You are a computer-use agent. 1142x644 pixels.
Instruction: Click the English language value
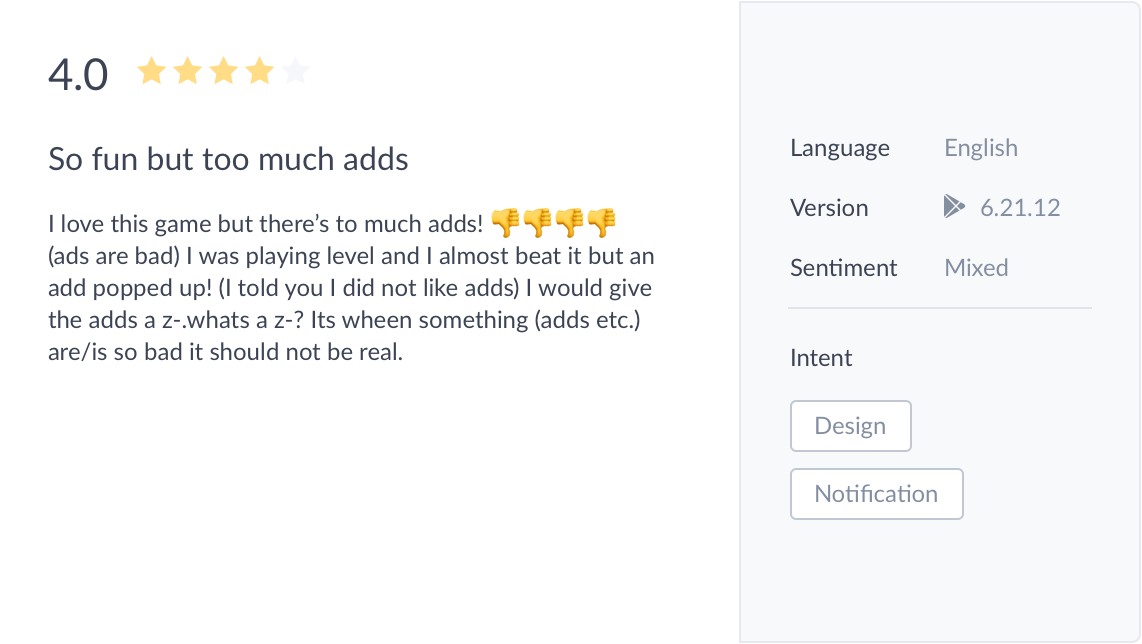980,148
